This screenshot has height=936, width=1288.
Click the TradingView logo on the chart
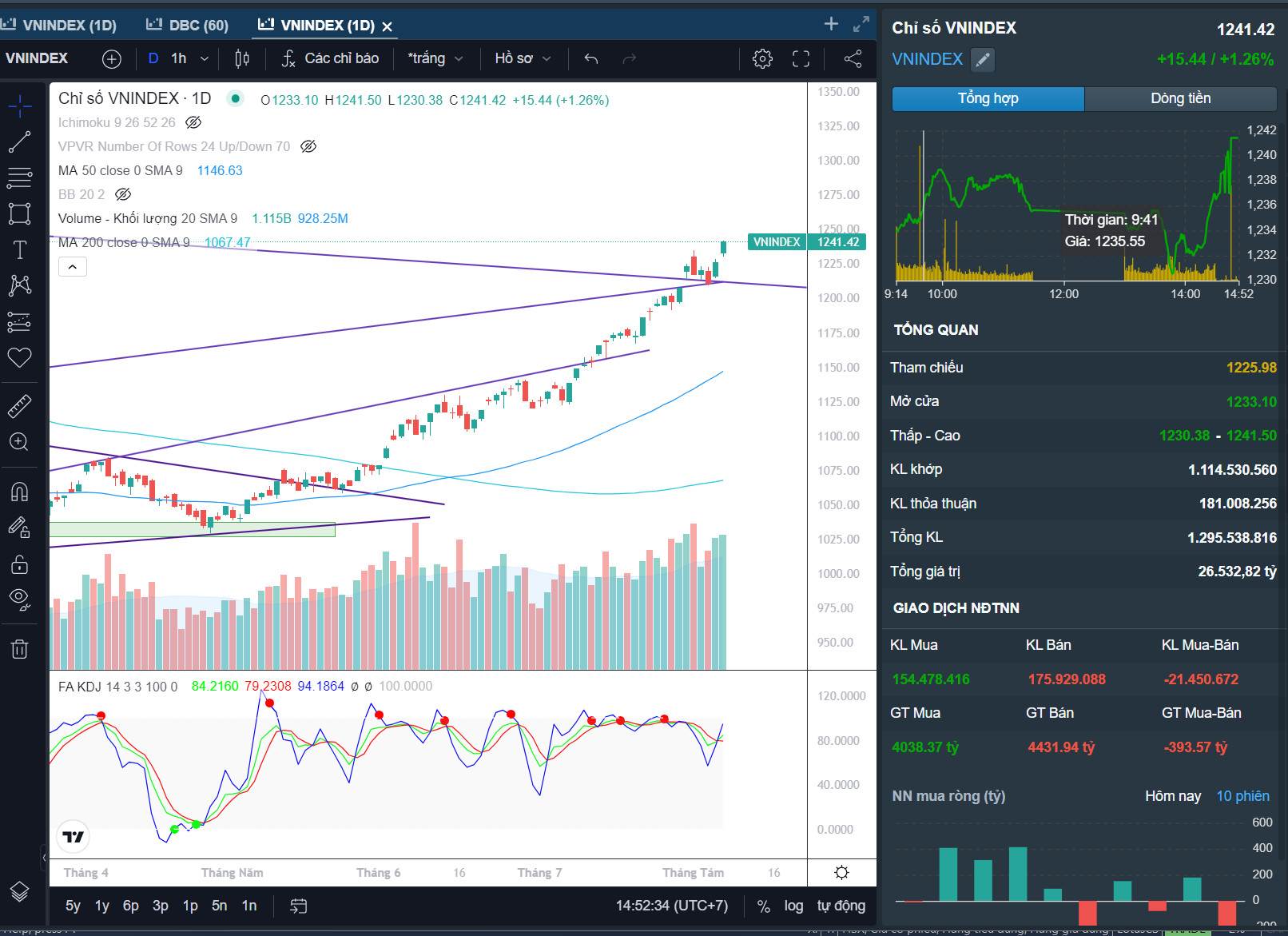point(73,836)
